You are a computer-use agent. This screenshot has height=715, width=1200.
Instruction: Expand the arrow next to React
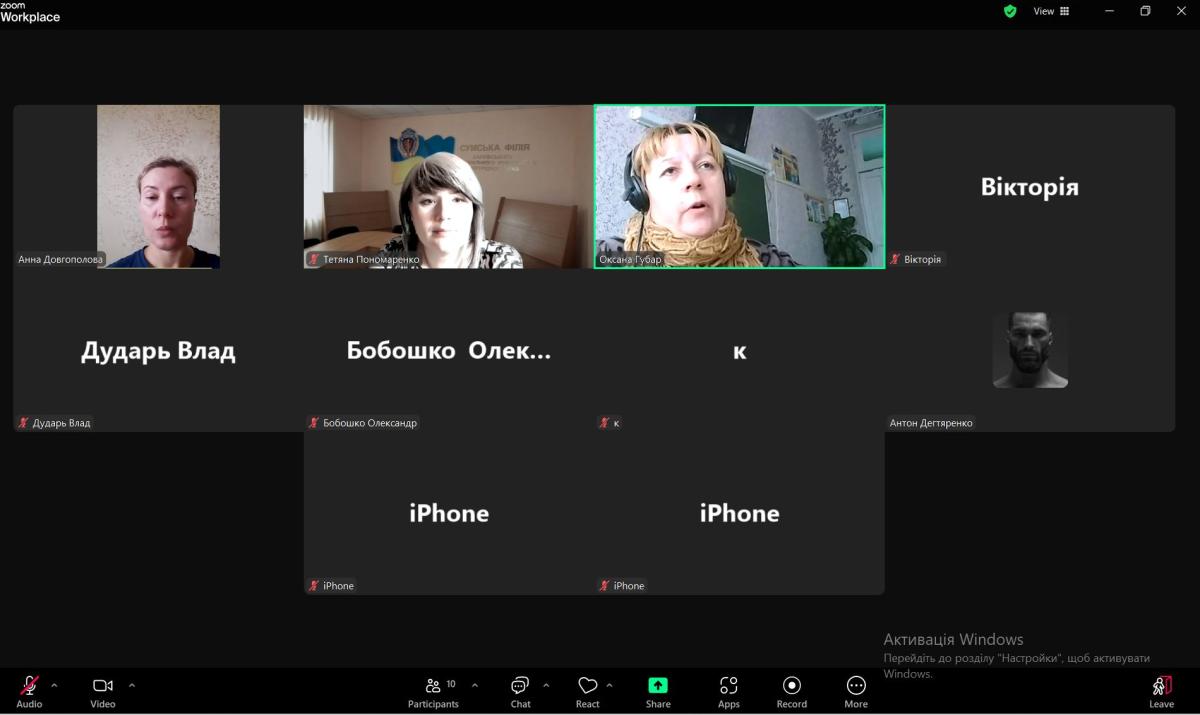click(x=610, y=685)
